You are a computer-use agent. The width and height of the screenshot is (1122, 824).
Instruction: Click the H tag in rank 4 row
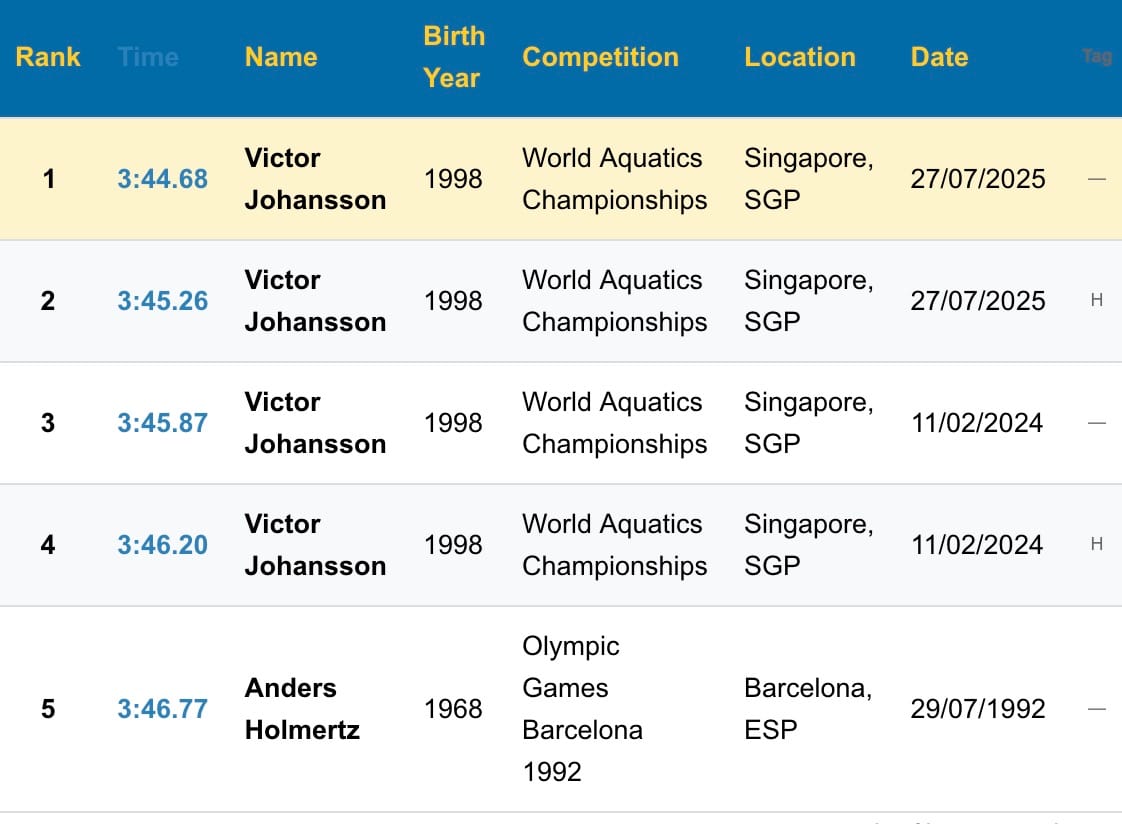1096,544
